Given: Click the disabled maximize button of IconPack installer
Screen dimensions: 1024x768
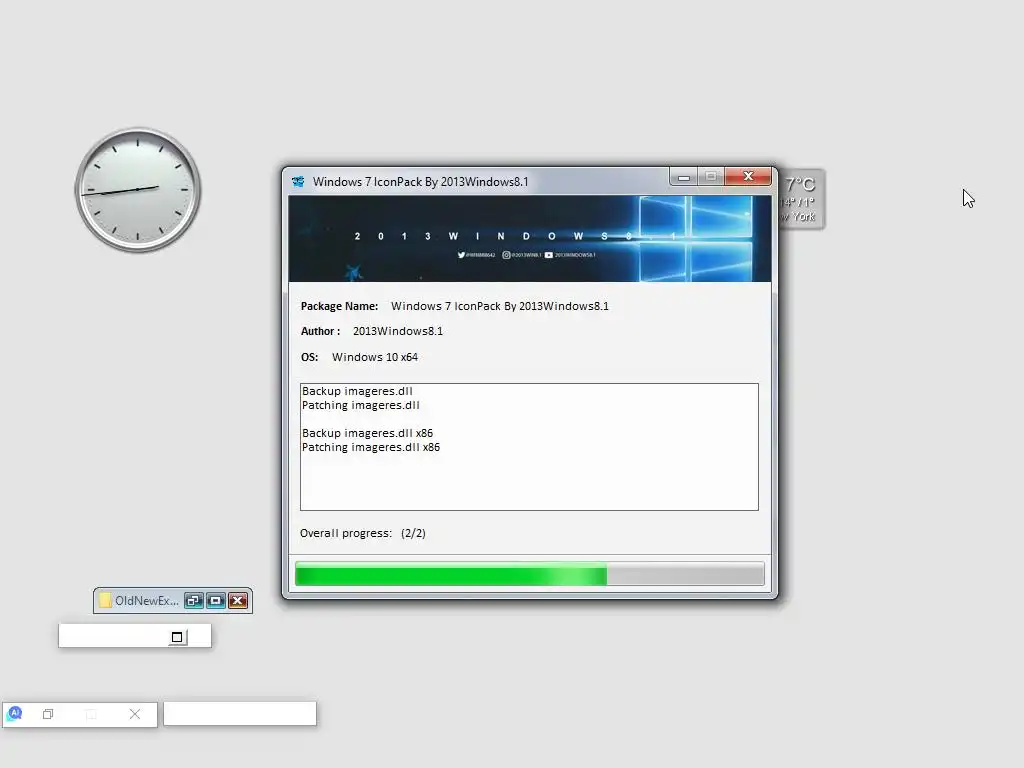Looking at the screenshot, I should click(711, 176).
